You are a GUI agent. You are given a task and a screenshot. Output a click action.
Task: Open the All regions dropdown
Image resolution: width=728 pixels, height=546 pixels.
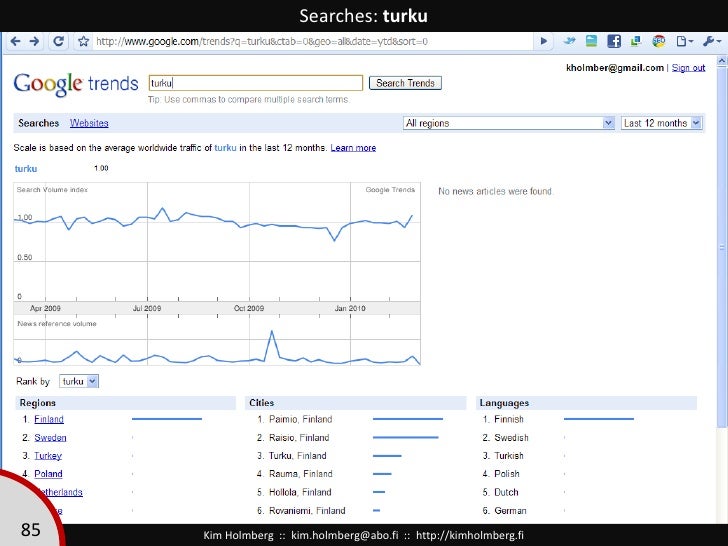(x=509, y=123)
